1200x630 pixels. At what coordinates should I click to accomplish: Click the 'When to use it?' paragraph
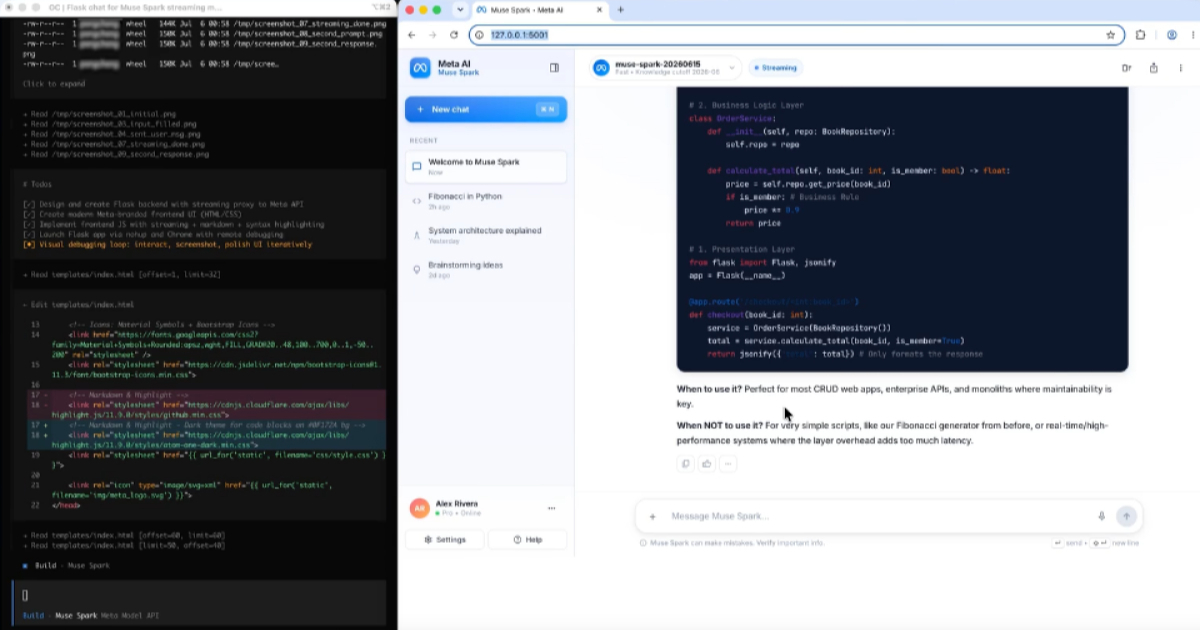pyautogui.click(x=894, y=396)
